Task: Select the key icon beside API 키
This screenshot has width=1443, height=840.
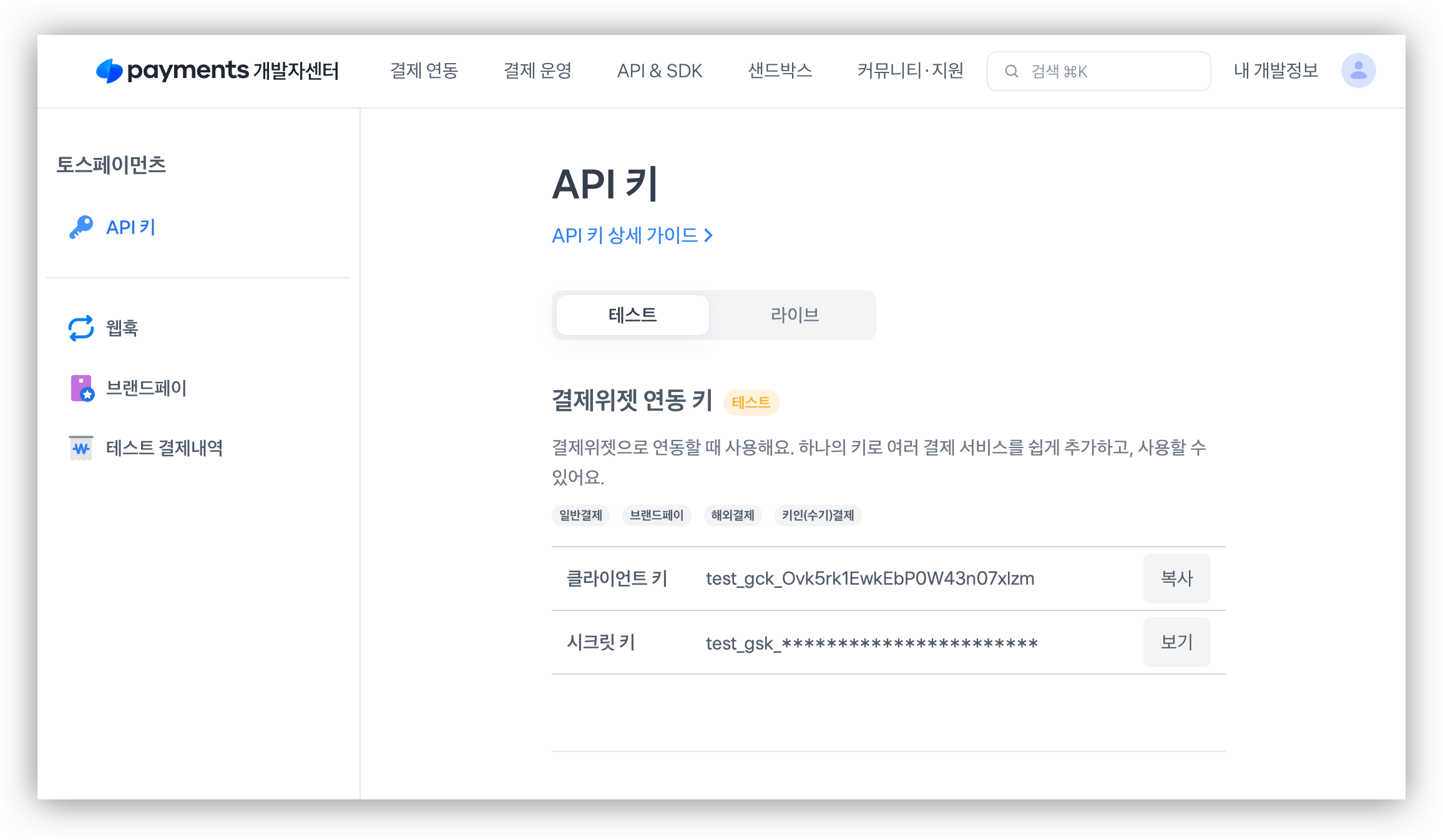Action: click(81, 227)
